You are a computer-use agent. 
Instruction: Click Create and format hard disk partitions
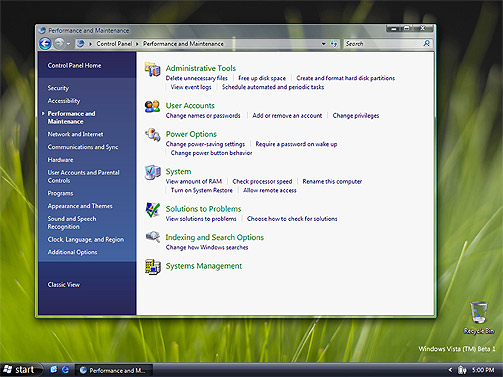pos(345,78)
